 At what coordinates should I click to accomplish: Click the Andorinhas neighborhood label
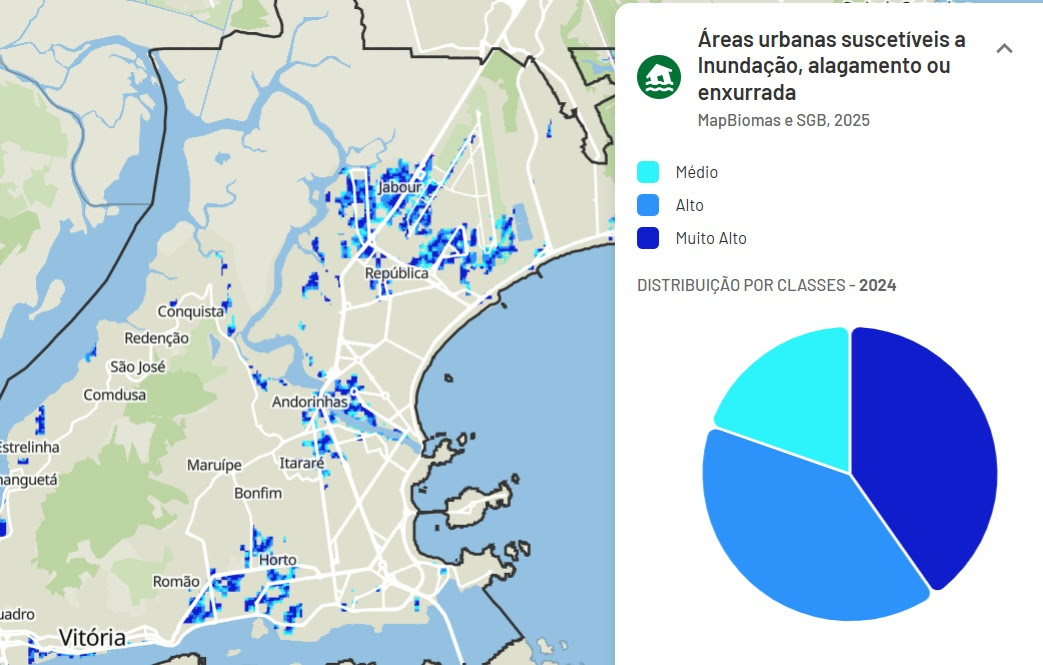[310, 402]
